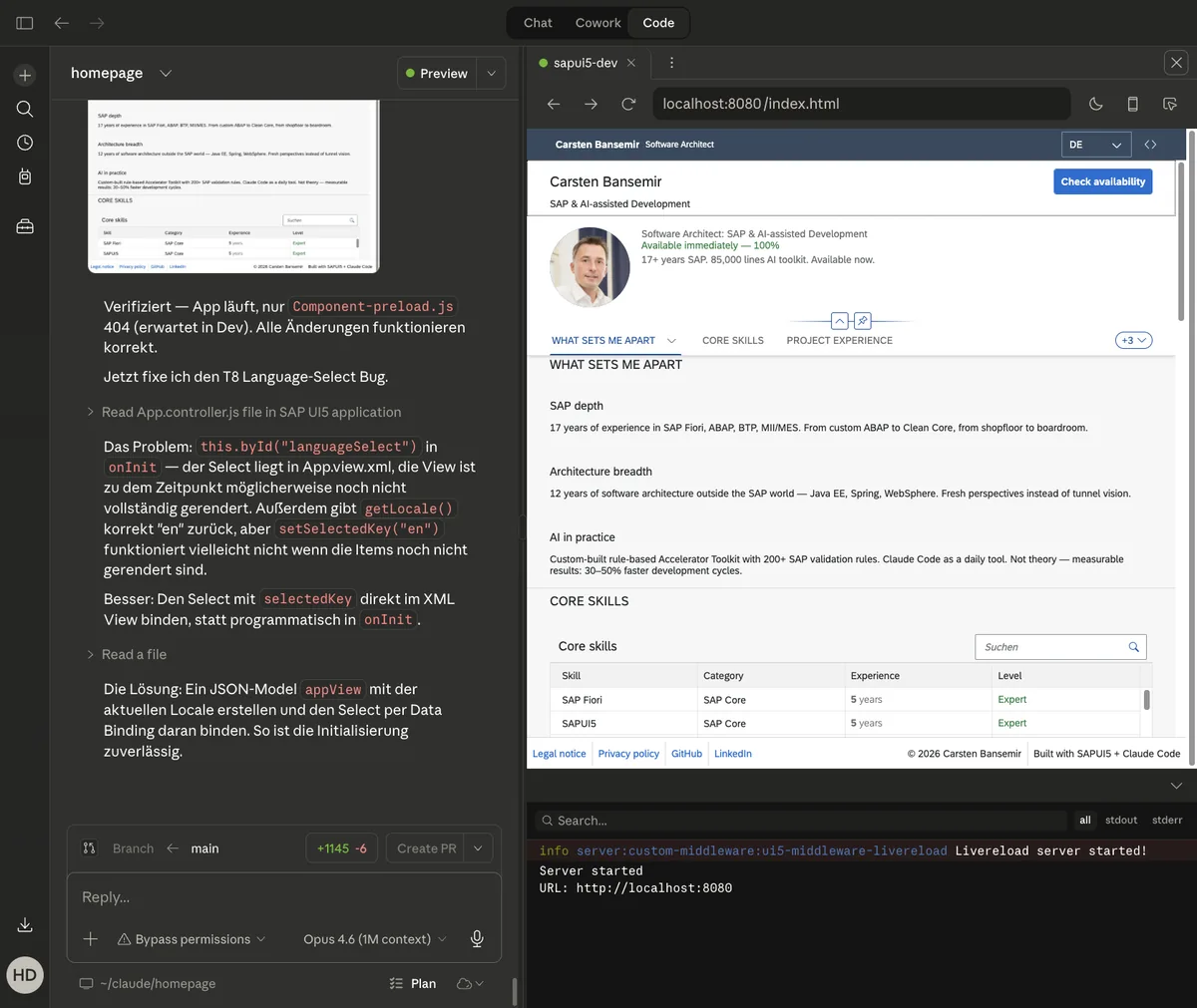Image resolution: width=1197 pixels, height=1008 pixels.
Task: Expand the Bypass permissions dropdown
Action: point(192,939)
